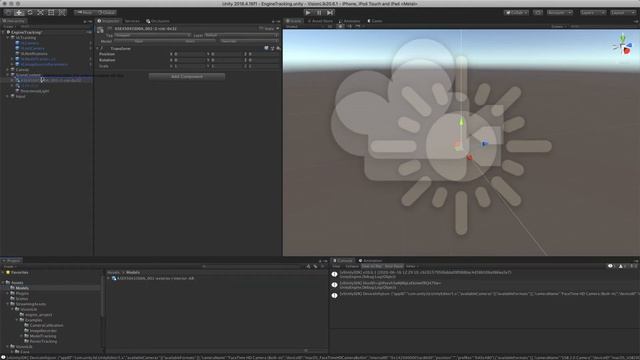Collapse the VLTracking hierarchy node
640x360 pixels.
point(8,38)
